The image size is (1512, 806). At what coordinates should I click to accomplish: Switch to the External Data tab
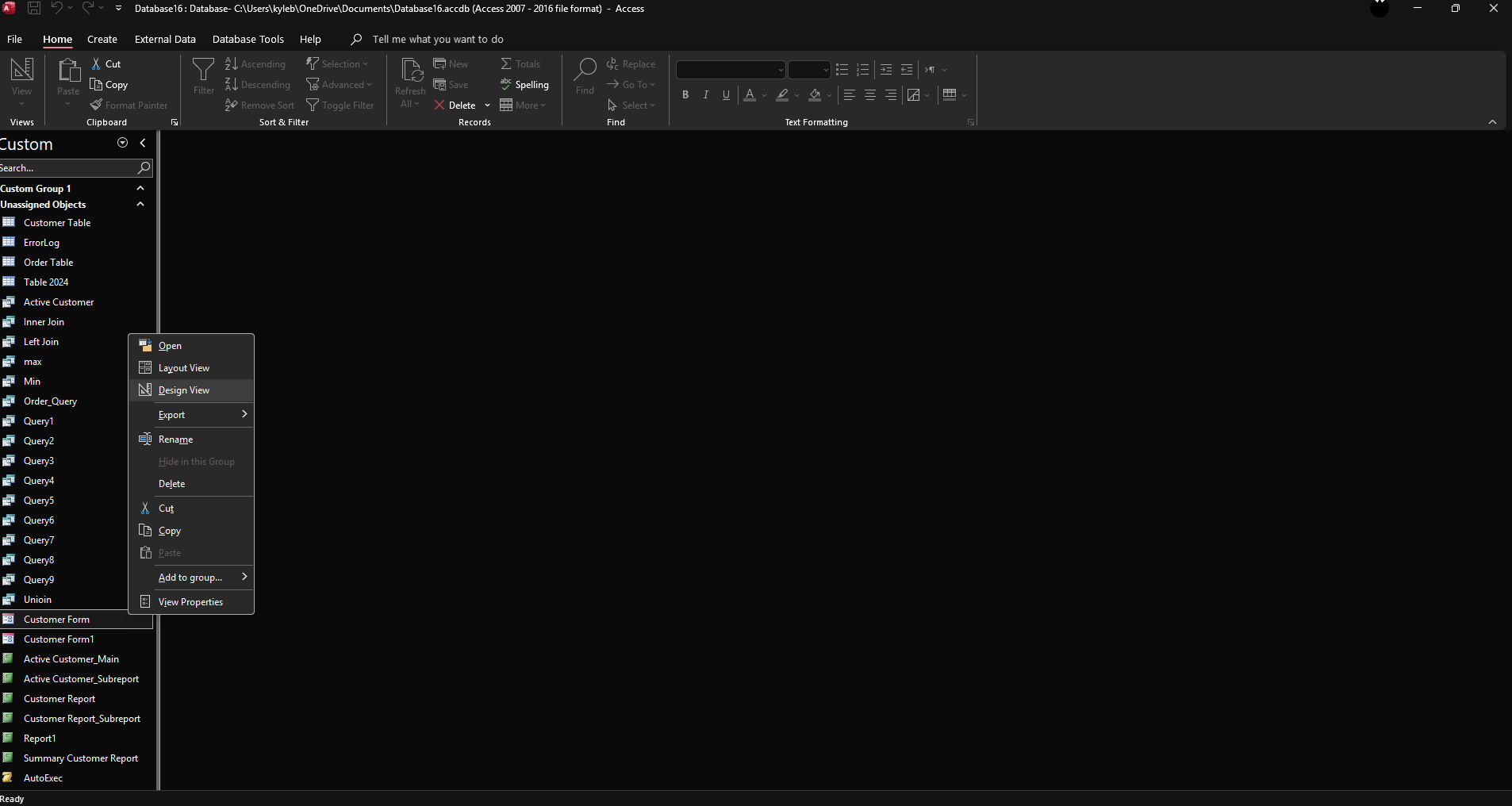pyautogui.click(x=165, y=39)
